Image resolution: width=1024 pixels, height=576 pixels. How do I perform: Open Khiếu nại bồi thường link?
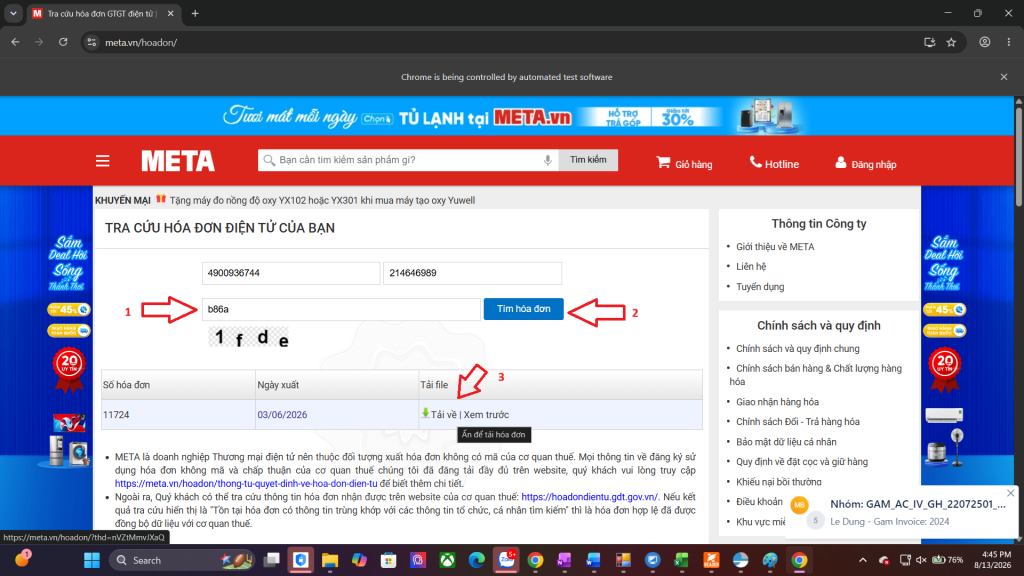[779, 482]
